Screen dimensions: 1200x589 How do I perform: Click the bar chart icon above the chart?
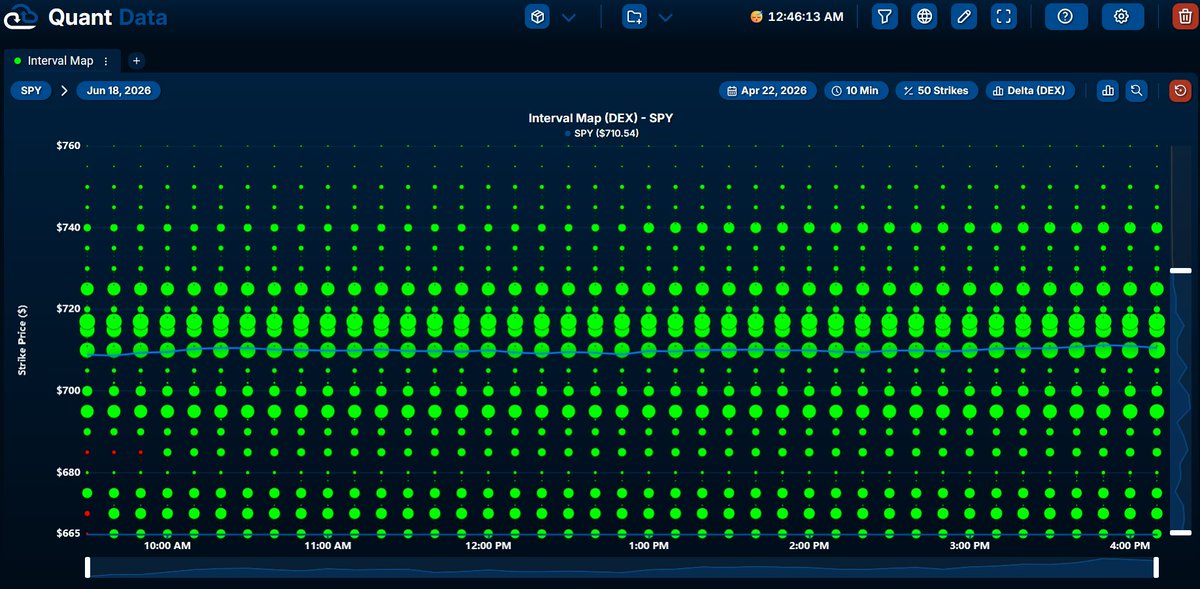click(1107, 90)
